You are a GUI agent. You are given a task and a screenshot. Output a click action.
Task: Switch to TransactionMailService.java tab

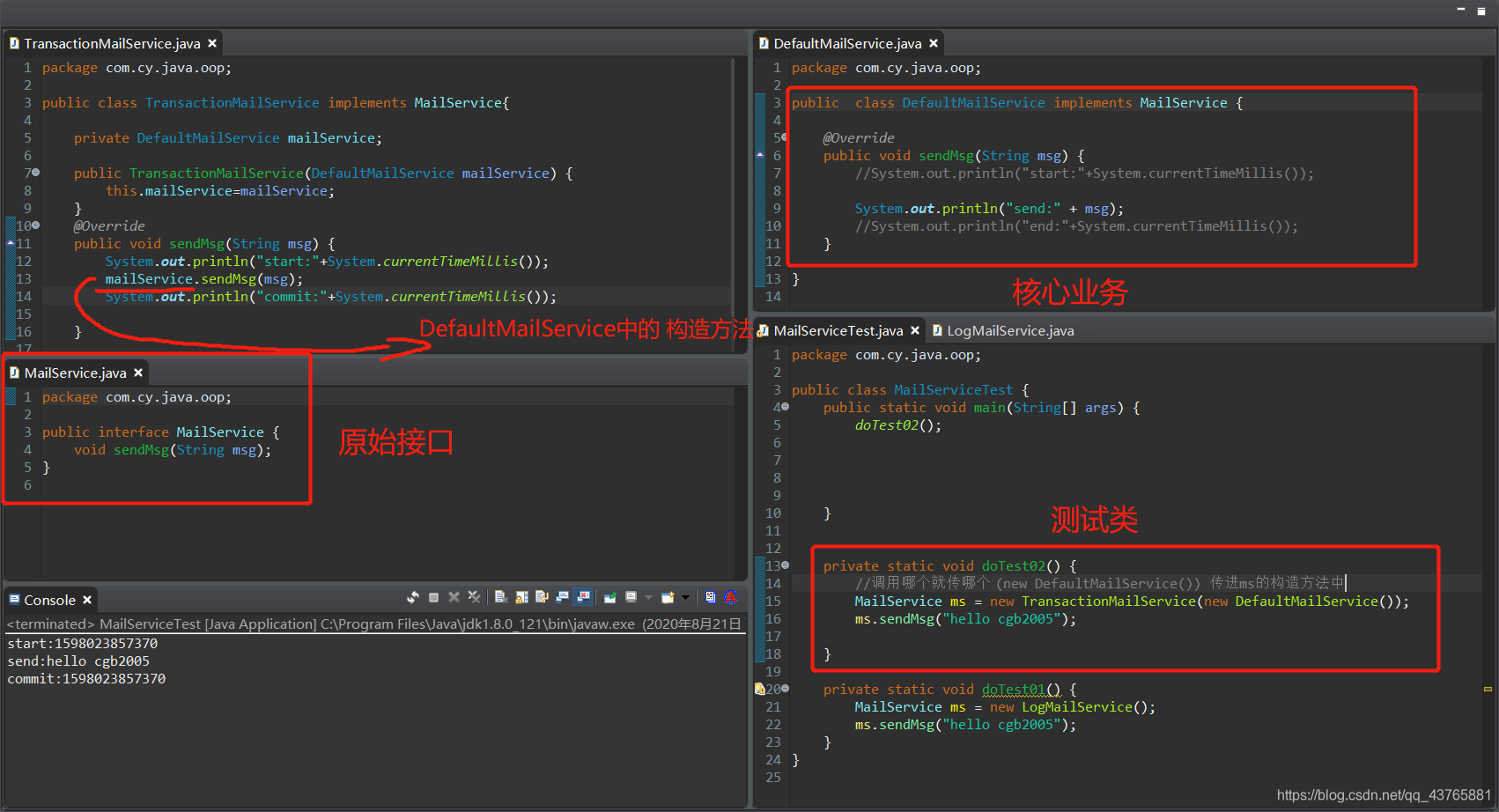[x=113, y=43]
